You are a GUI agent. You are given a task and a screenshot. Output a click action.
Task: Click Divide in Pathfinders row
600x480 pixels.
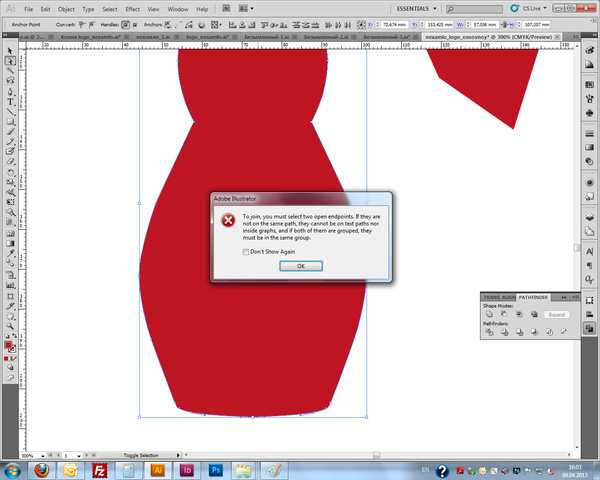[x=489, y=332]
